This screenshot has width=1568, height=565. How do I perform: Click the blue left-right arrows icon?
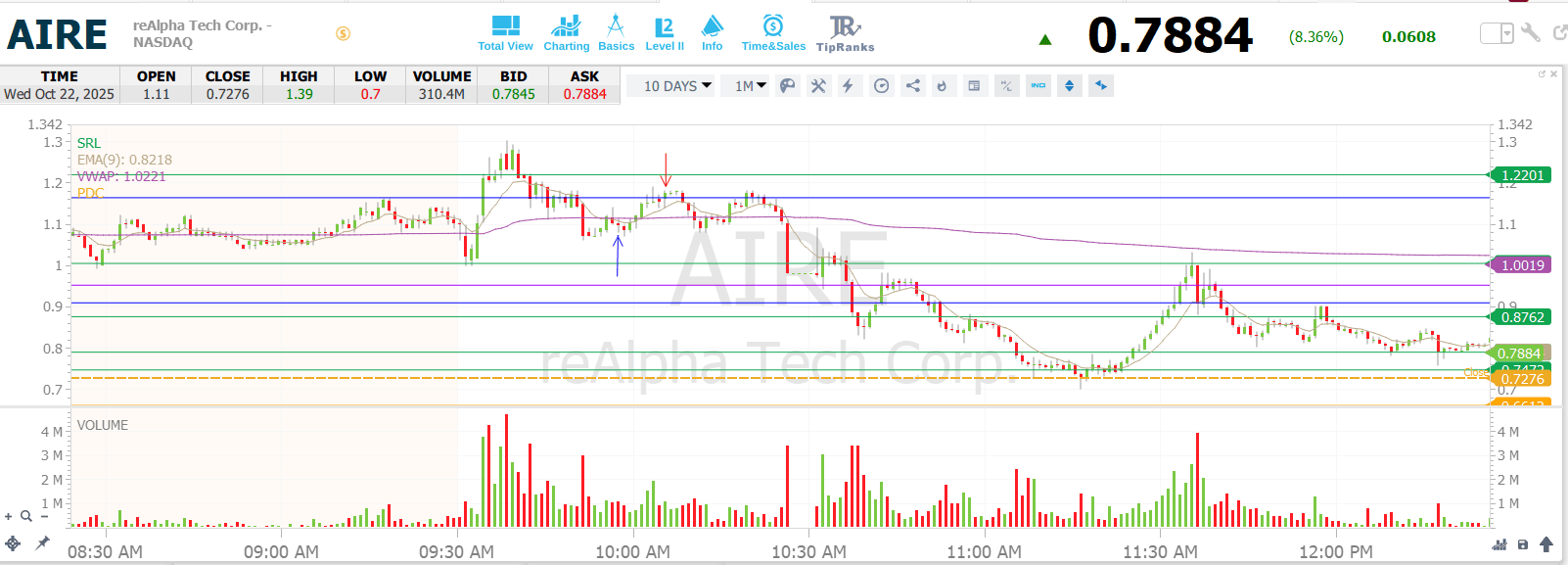click(x=1101, y=86)
